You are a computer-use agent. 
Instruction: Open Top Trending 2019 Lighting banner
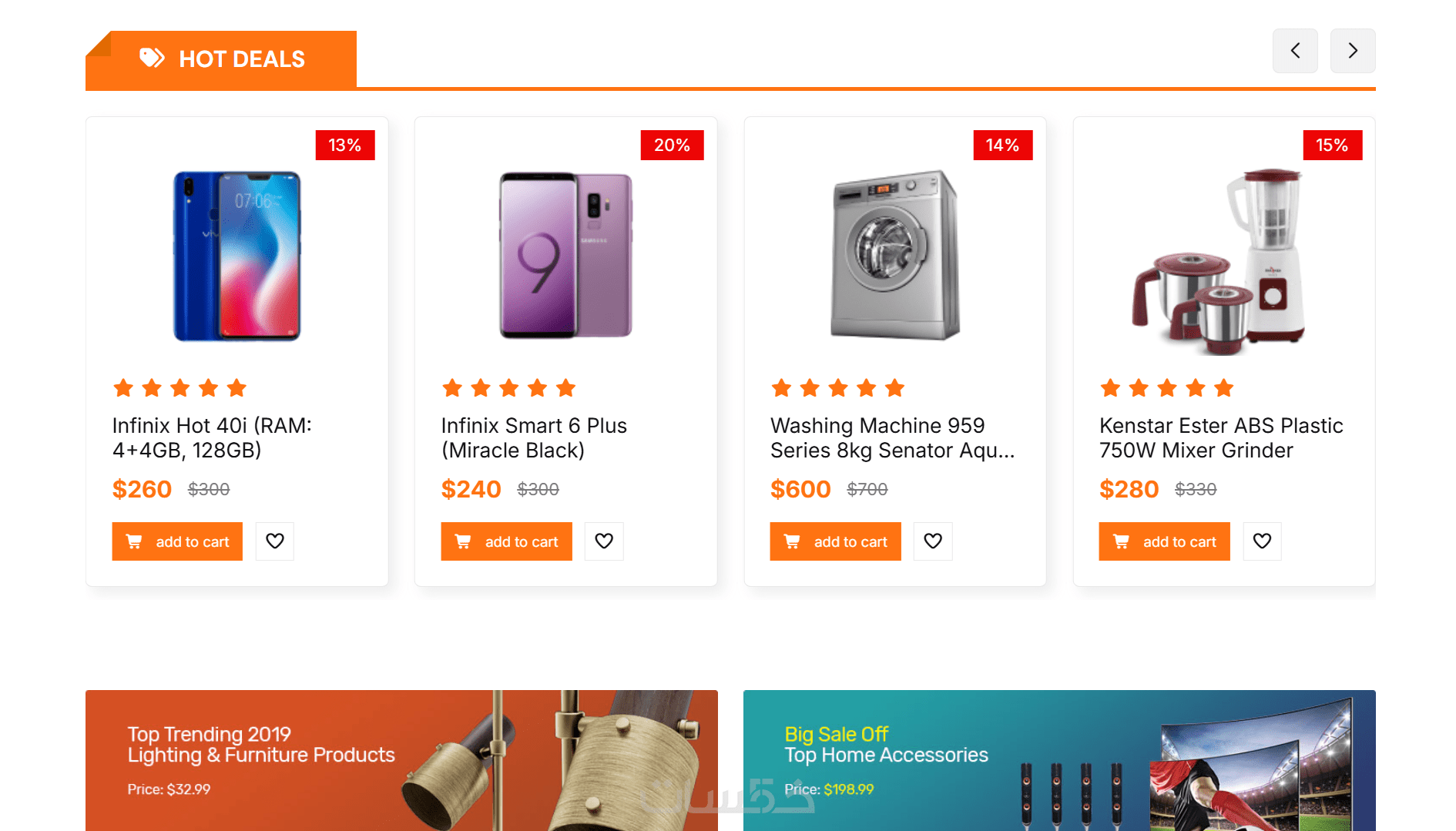(x=401, y=760)
